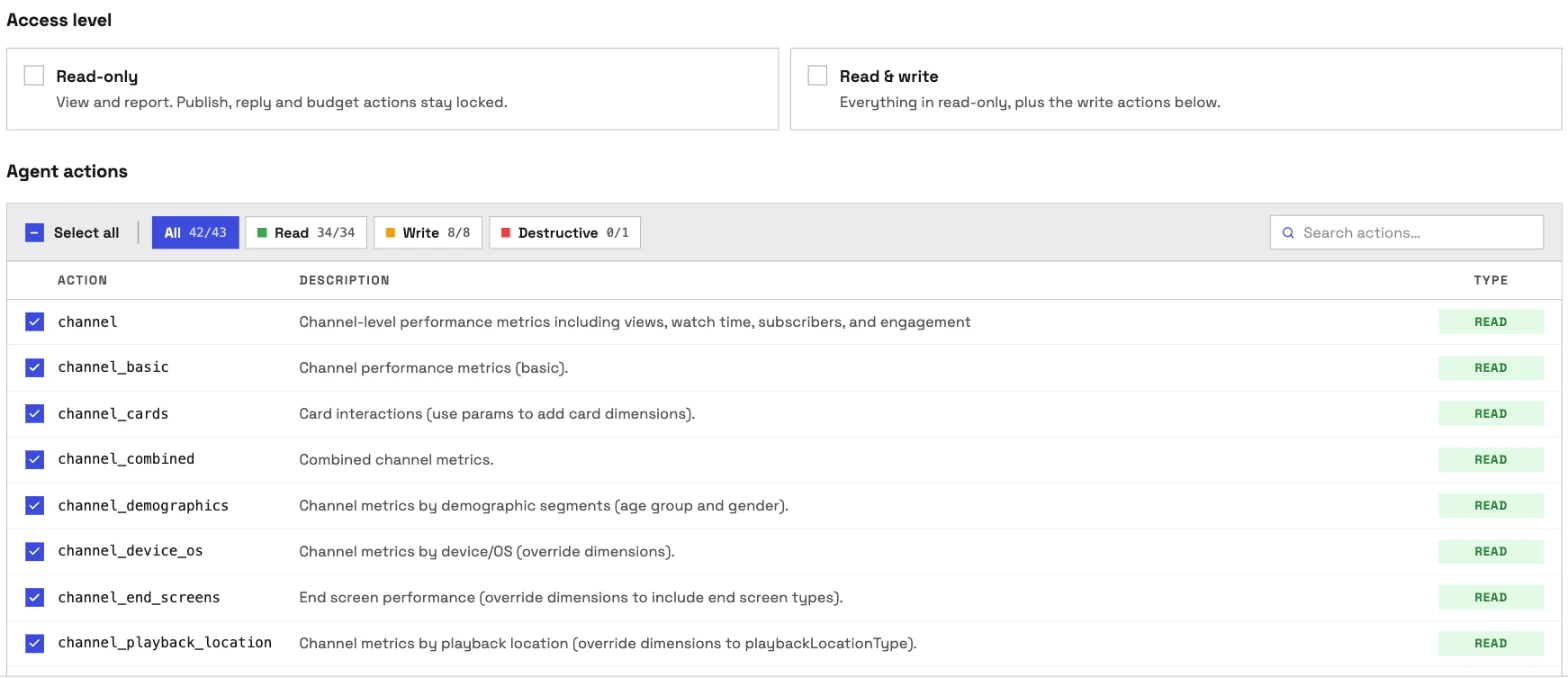Click the Read & write label text

tap(889, 76)
